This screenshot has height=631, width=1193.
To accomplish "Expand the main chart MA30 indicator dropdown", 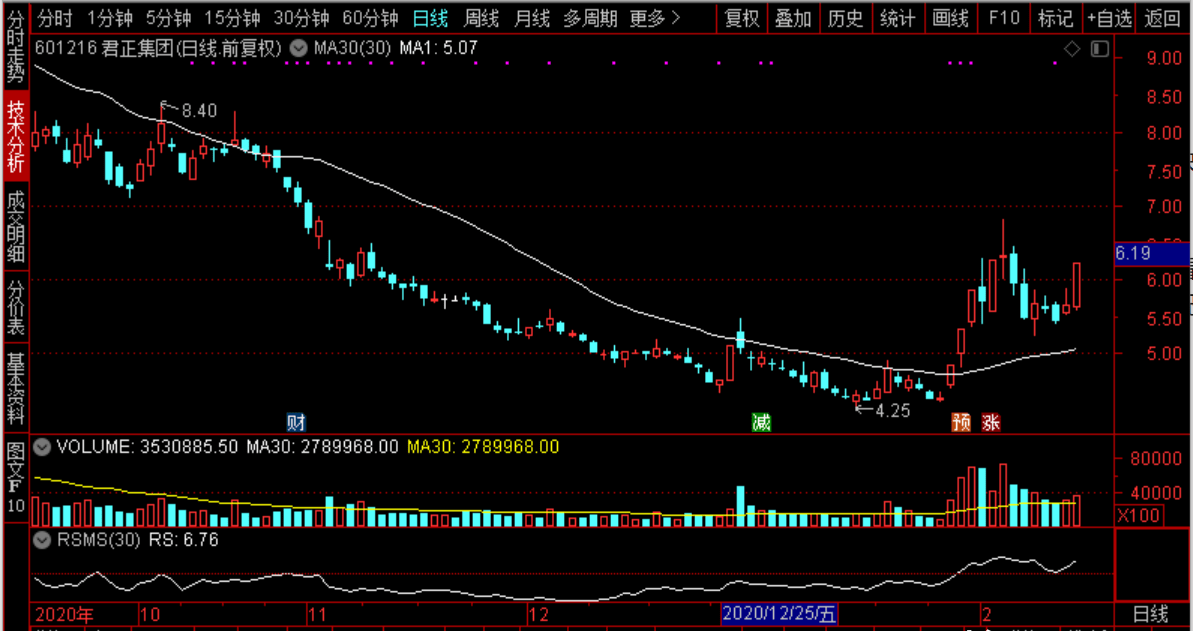I will [298, 48].
